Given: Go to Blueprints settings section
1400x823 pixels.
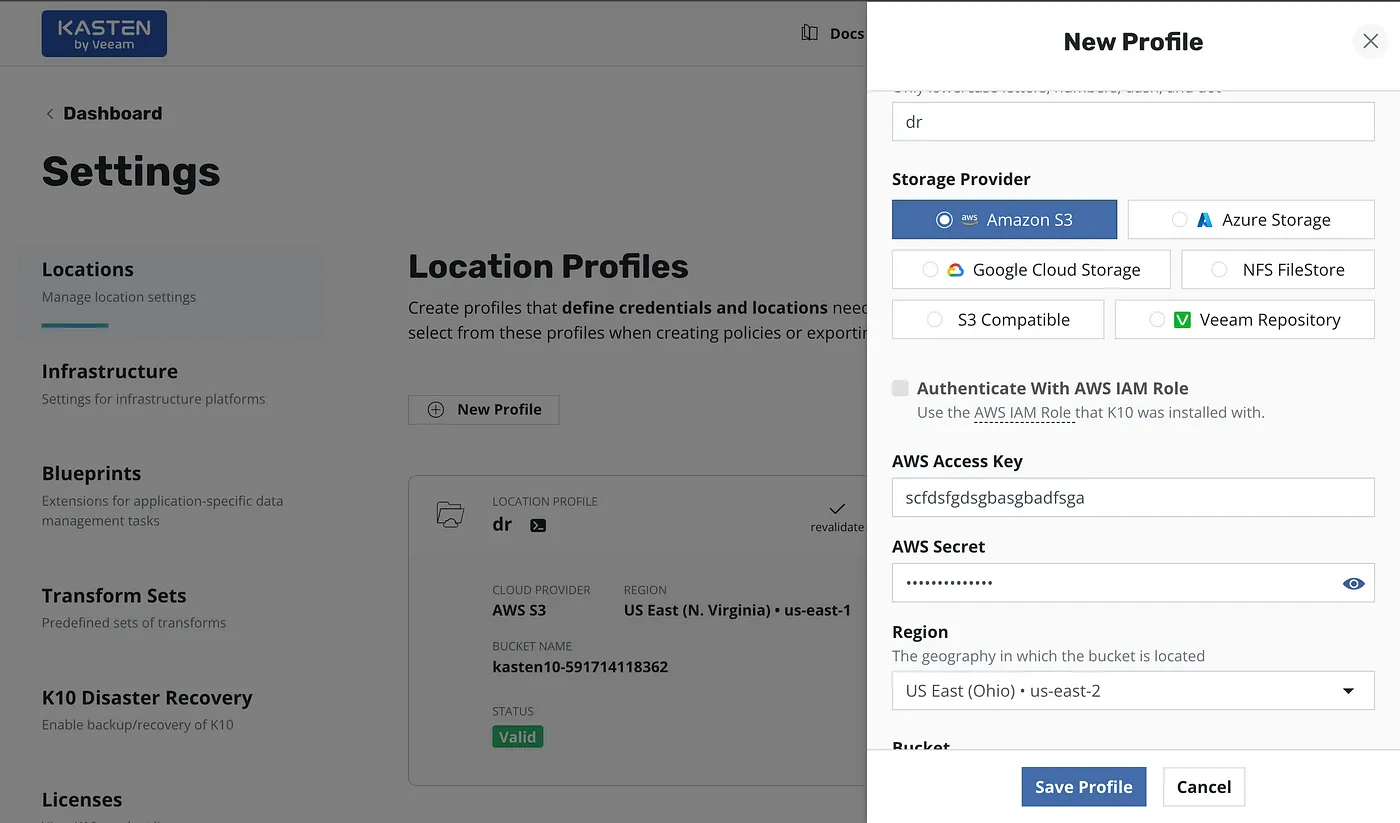Looking at the screenshot, I should 92,474.
